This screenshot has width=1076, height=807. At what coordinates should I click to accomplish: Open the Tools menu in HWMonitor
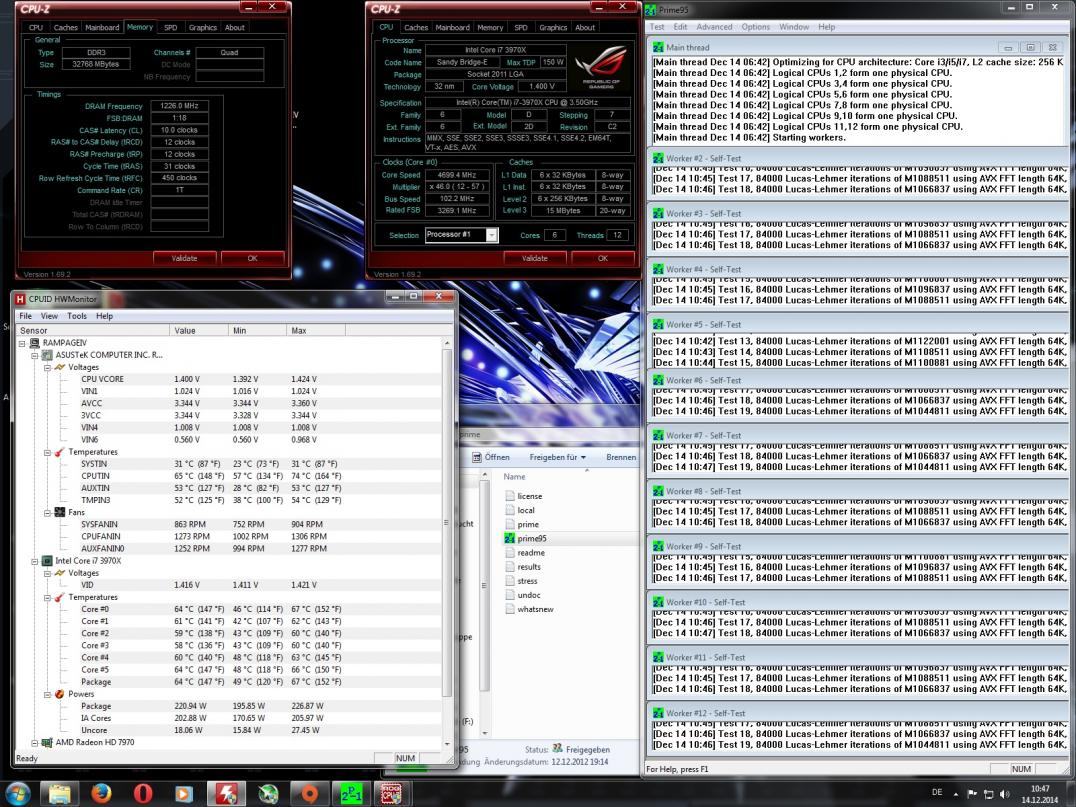click(77, 316)
